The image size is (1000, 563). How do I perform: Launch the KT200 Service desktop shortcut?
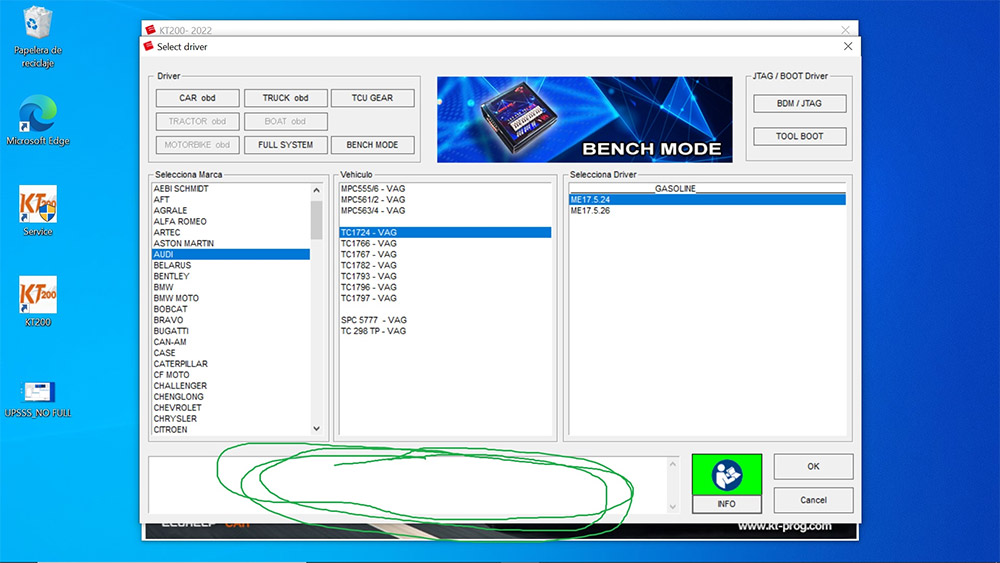38,210
